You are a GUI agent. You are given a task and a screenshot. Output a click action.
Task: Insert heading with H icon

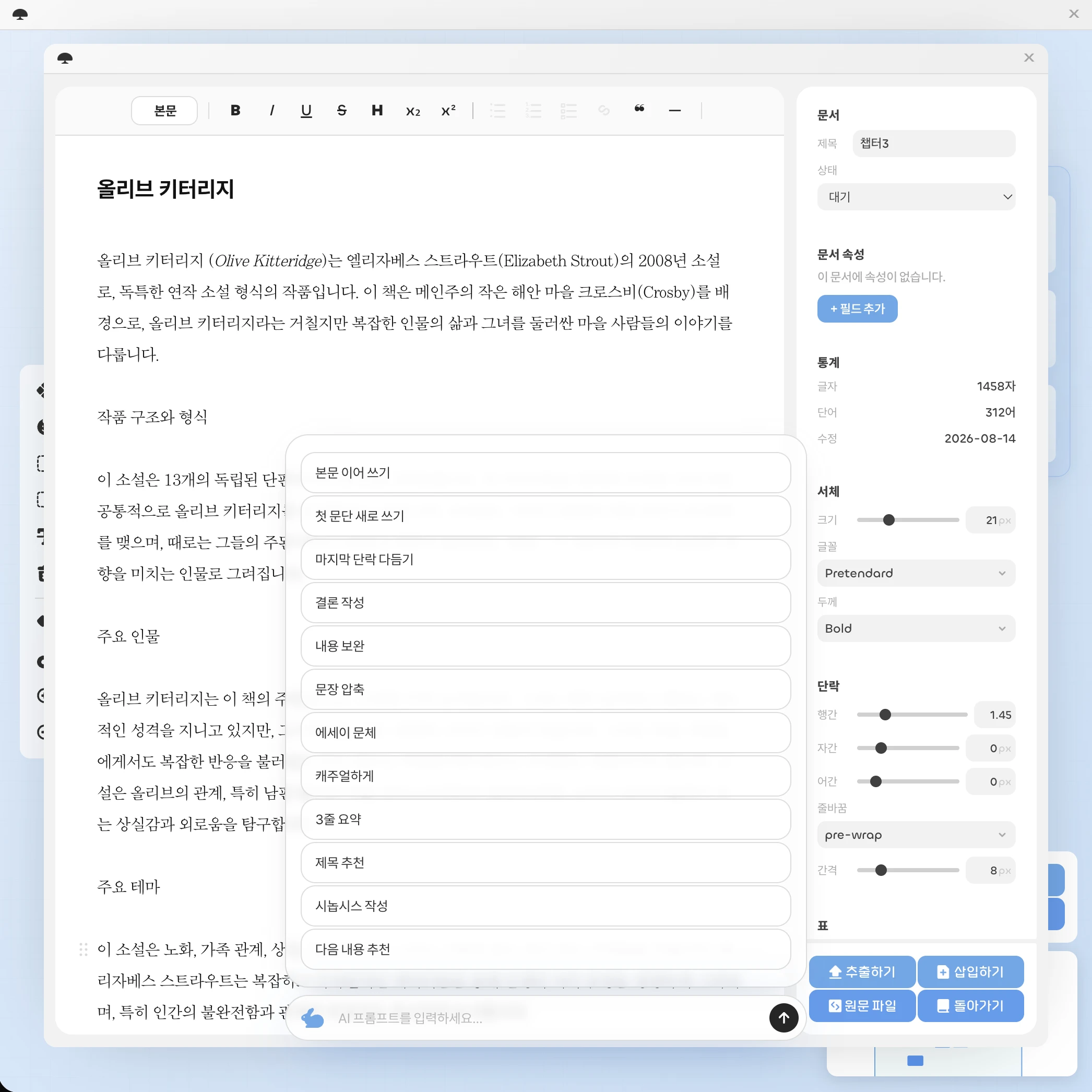pos(377,110)
